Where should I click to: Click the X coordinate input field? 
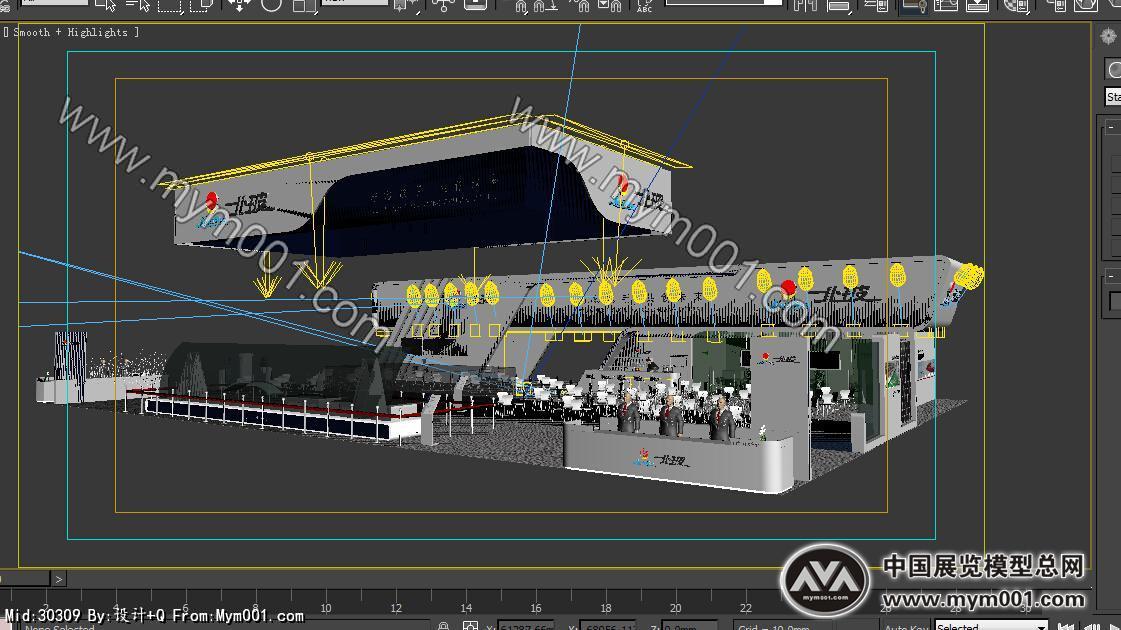tap(526, 626)
